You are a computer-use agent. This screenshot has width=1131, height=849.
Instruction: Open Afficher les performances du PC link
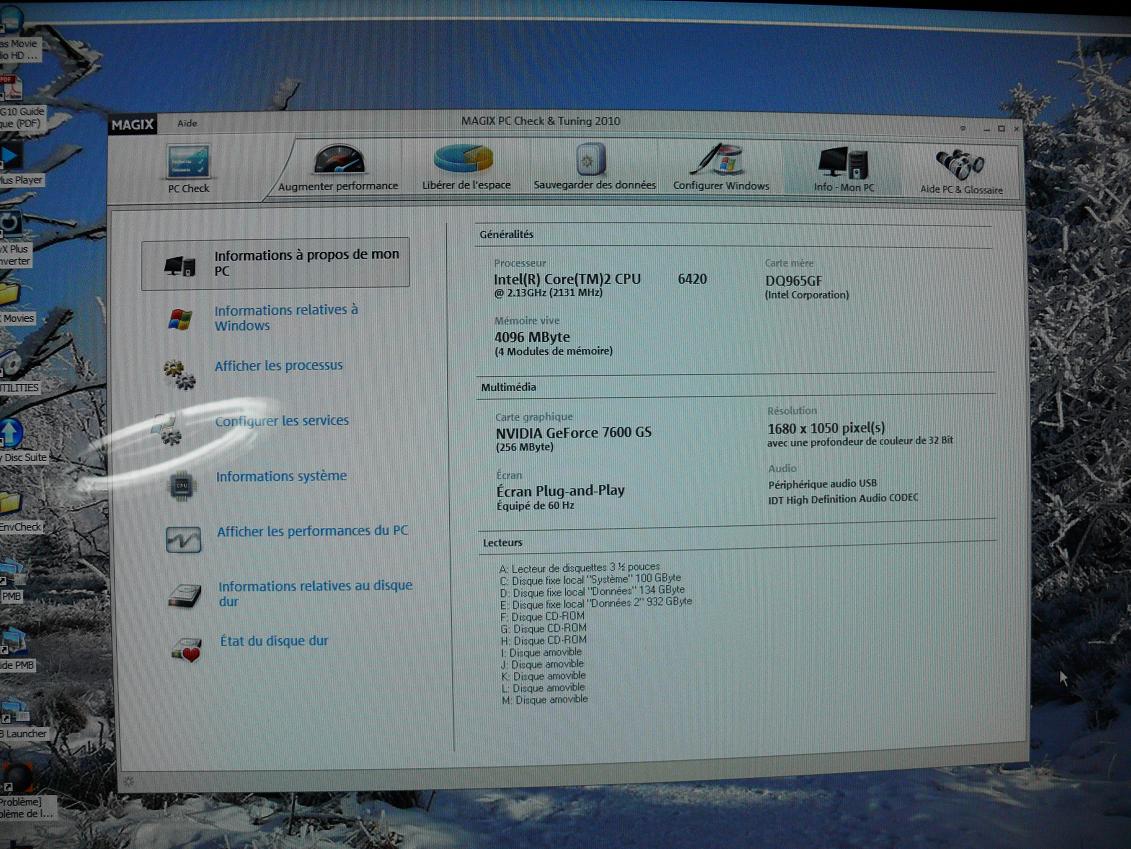tap(312, 531)
